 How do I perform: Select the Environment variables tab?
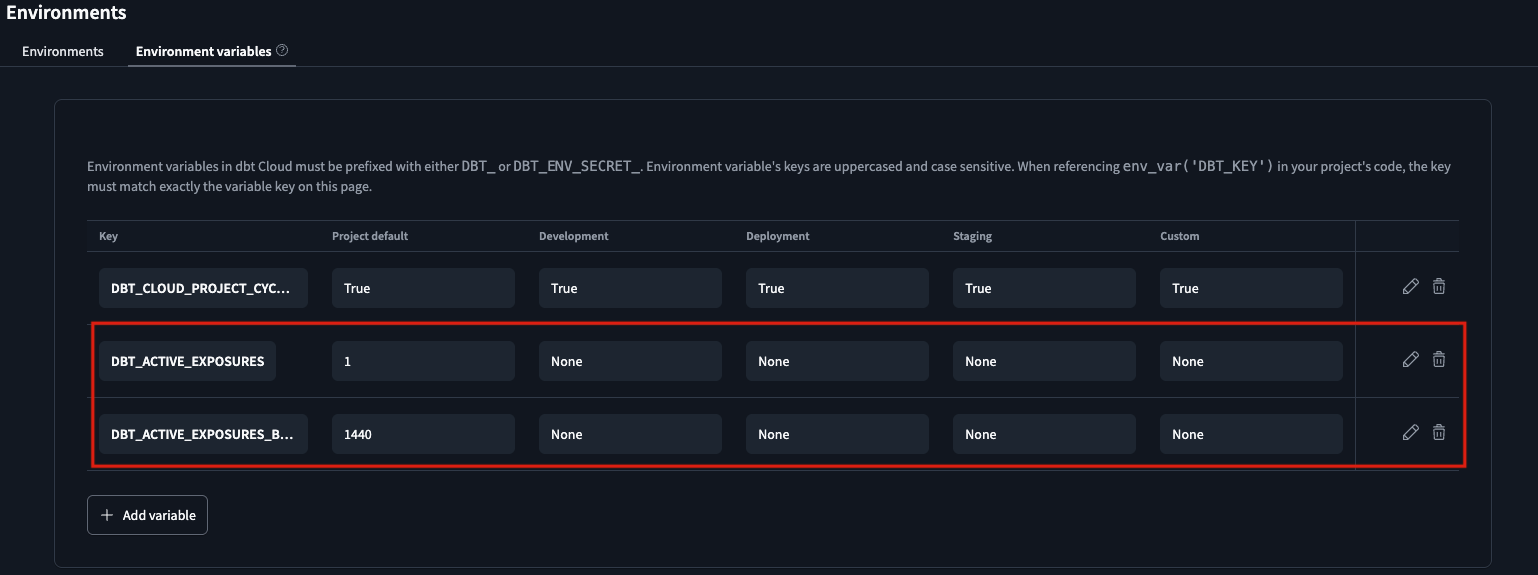pyautogui.click(x=204, y=51)
